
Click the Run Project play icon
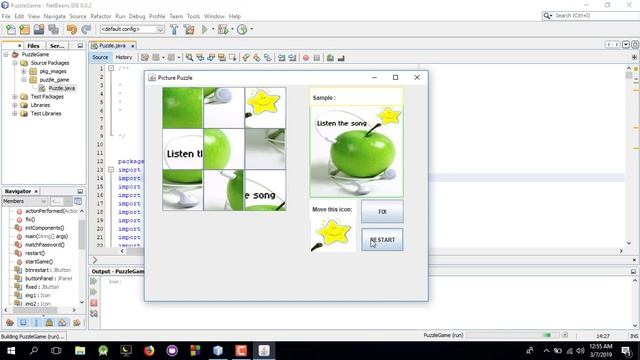tap(205, 29)
